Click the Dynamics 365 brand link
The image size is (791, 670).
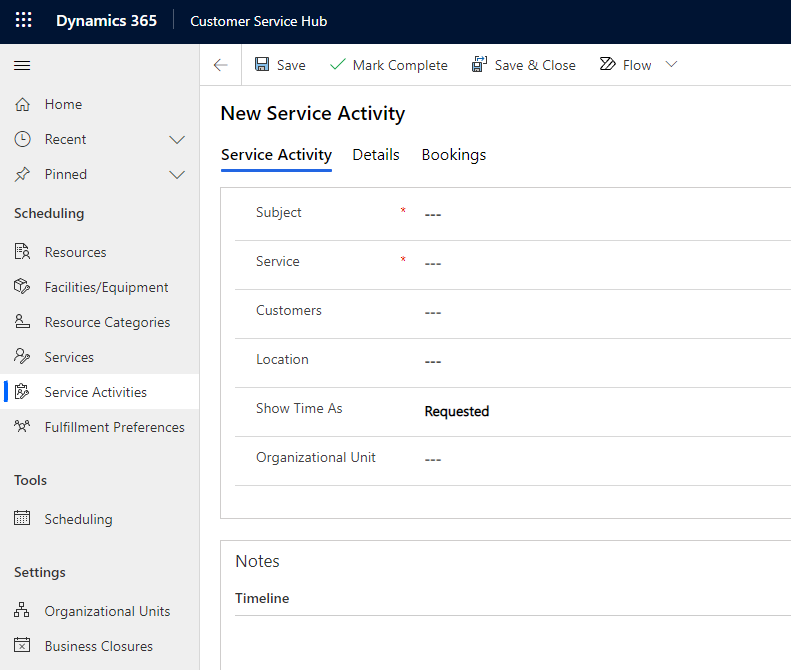(106, 21)
